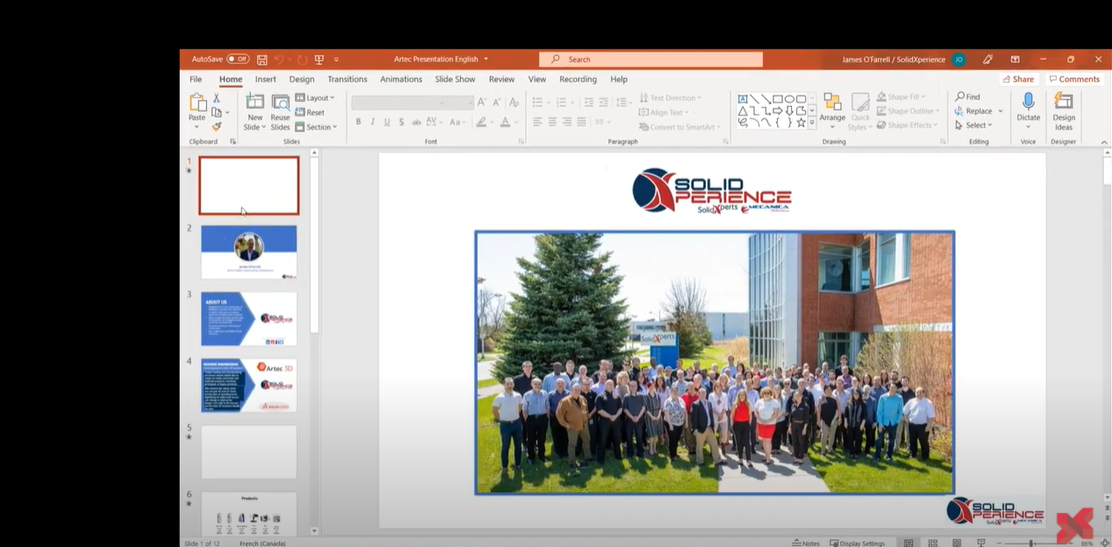Select the star shape in gallery
This screenshot has height=547, width=1112.
point(801,122)
